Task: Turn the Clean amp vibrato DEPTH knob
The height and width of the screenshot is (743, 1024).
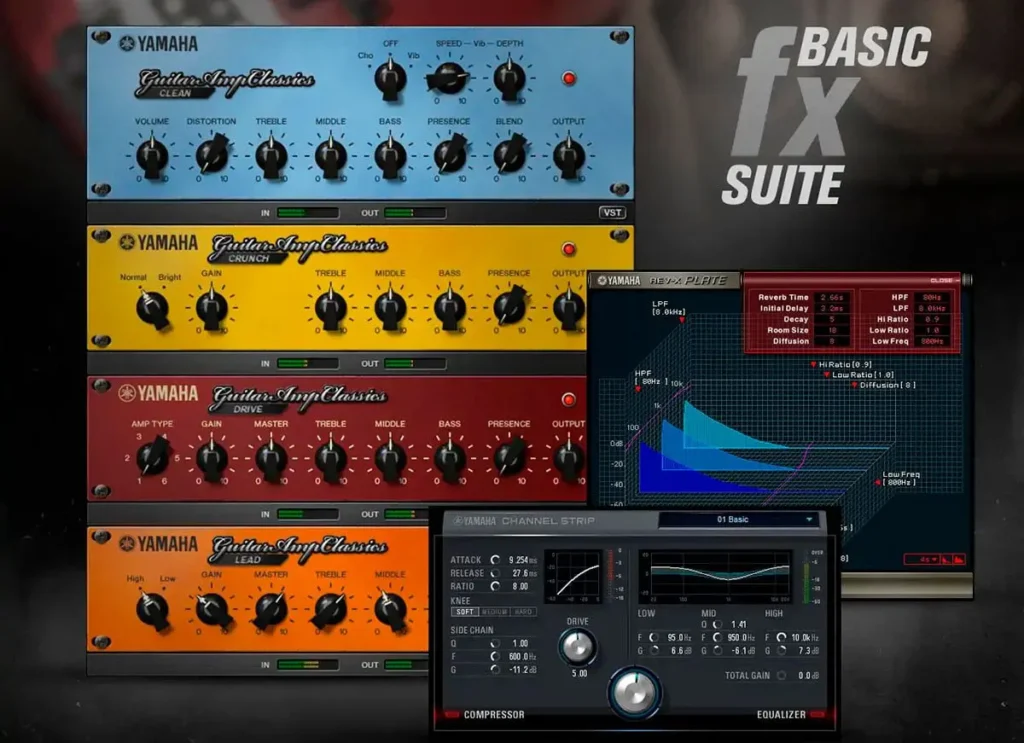Action: (509, 79)
